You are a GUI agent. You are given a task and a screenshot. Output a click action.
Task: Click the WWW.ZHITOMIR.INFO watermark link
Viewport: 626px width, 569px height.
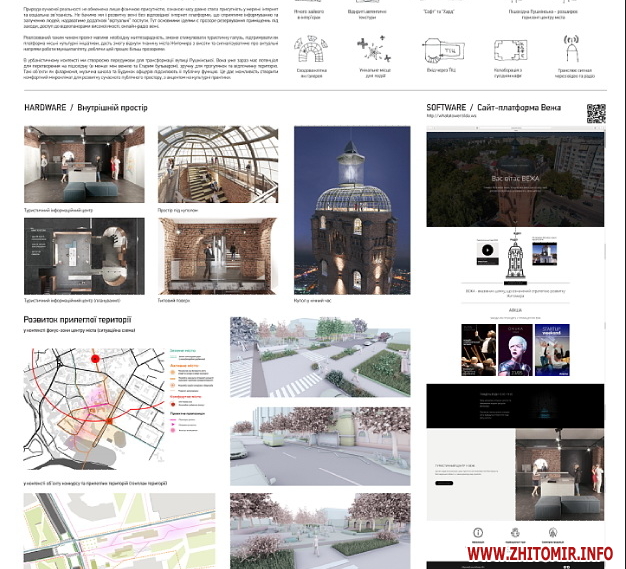point(540,553)
